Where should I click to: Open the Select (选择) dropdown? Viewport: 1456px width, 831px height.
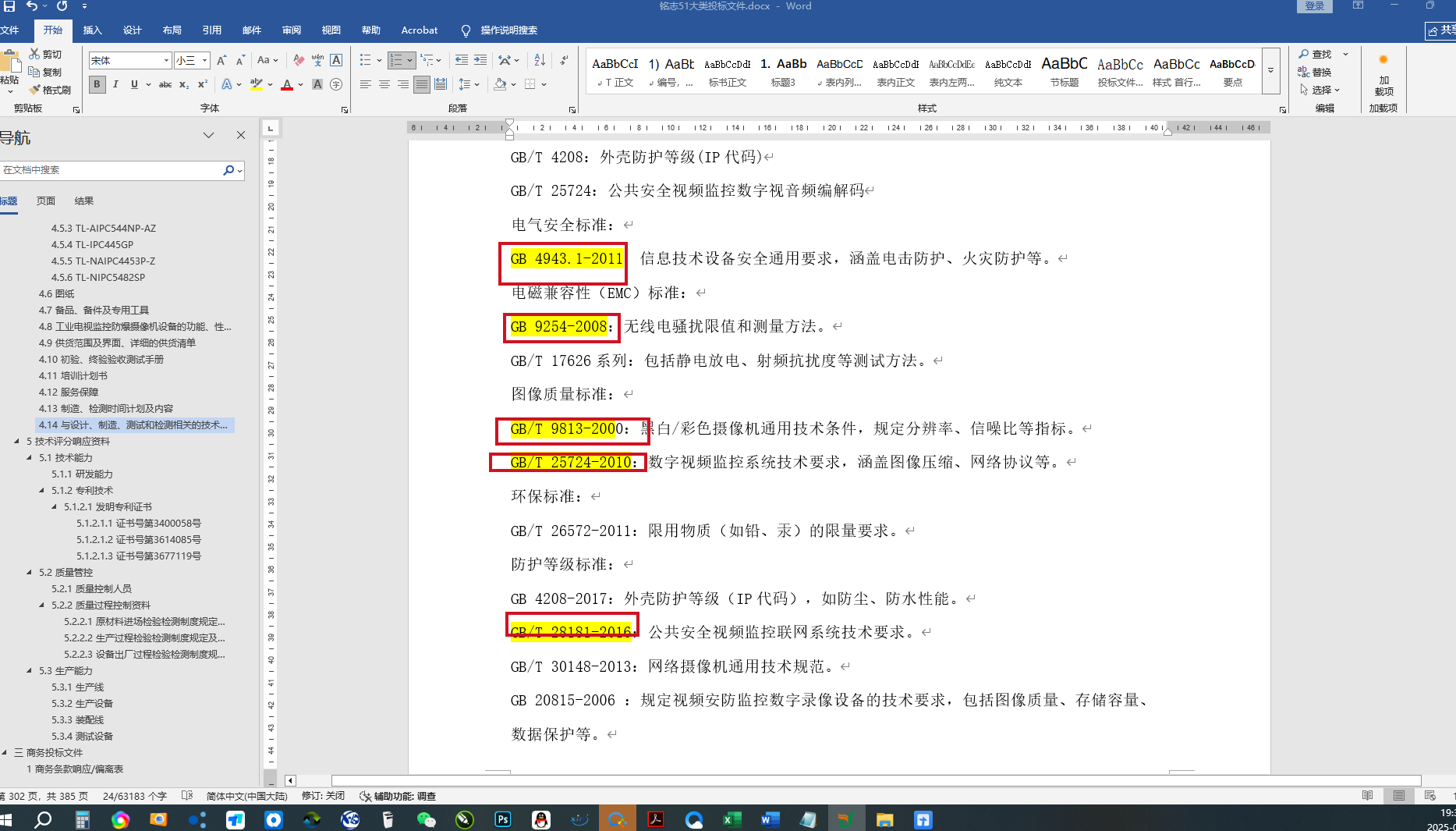(1320, 90)
